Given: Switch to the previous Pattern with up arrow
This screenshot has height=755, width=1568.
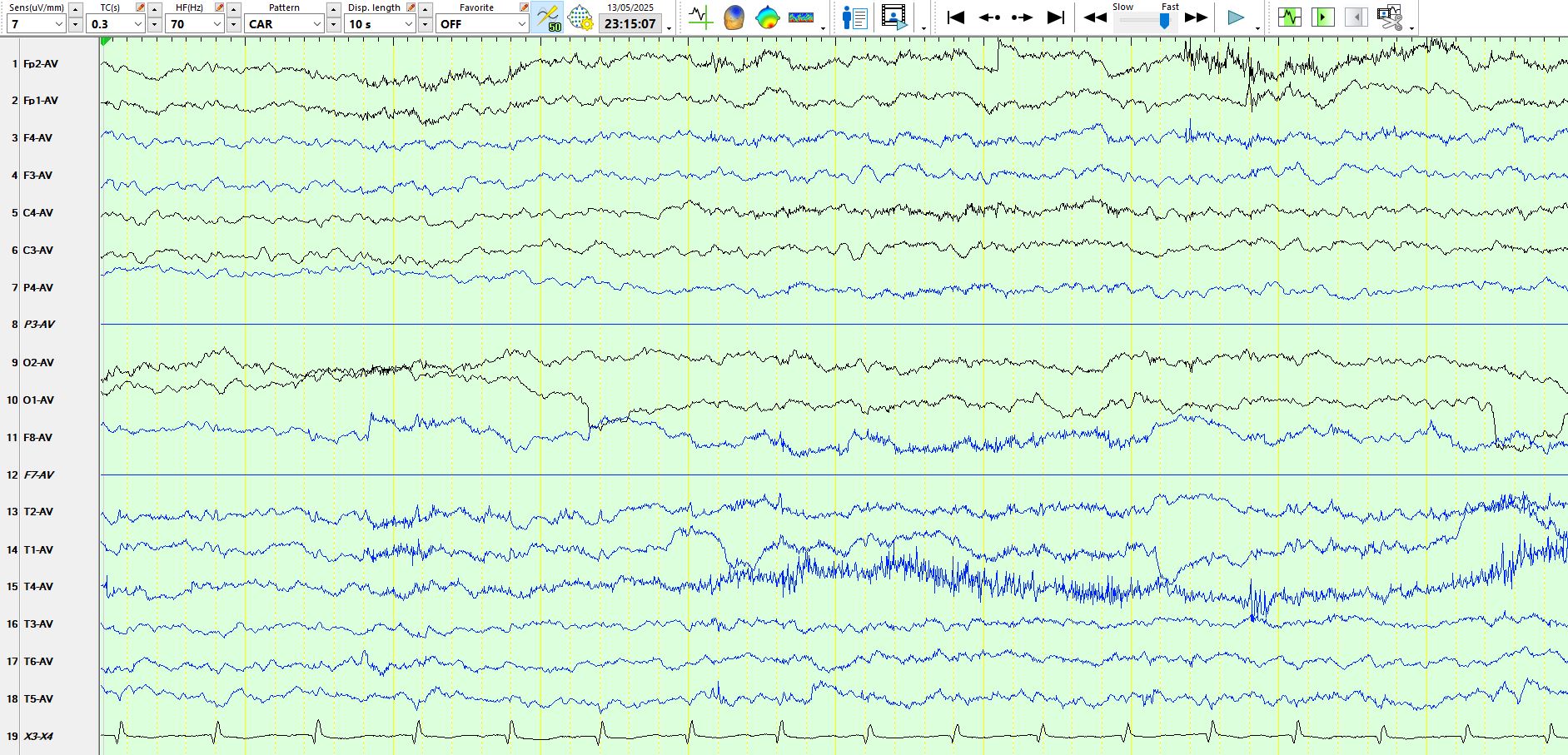Looking at the screenshot, I should pyautogui.click(x=333, y=9).
